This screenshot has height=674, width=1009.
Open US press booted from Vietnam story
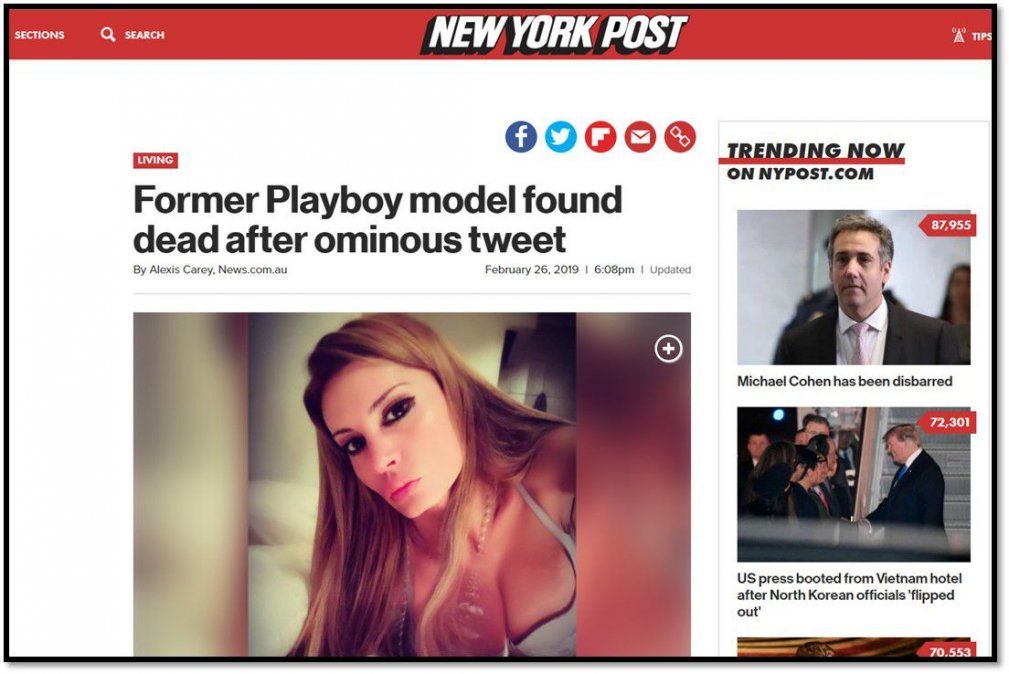[x=849, y=595]
